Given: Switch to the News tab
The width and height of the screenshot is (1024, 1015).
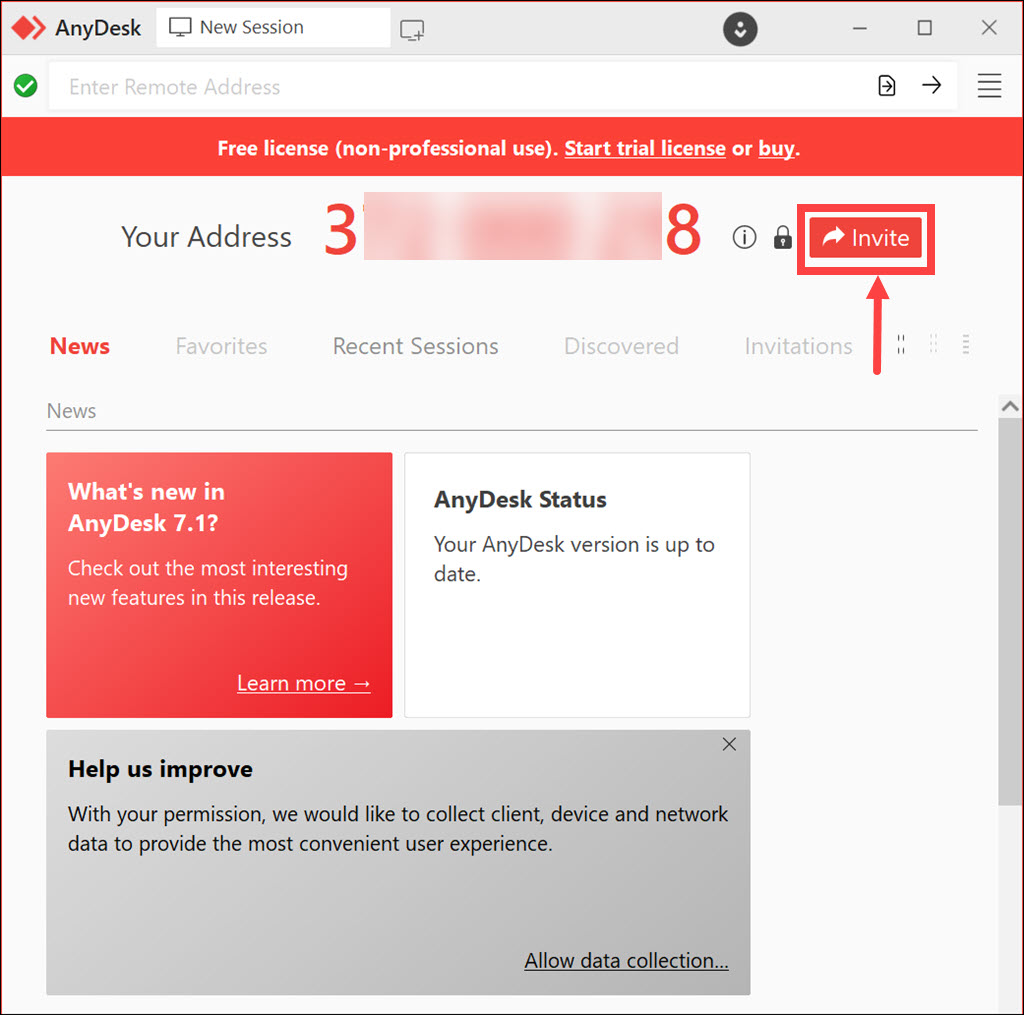Looking at the screenshot, I should click(80, 346).
